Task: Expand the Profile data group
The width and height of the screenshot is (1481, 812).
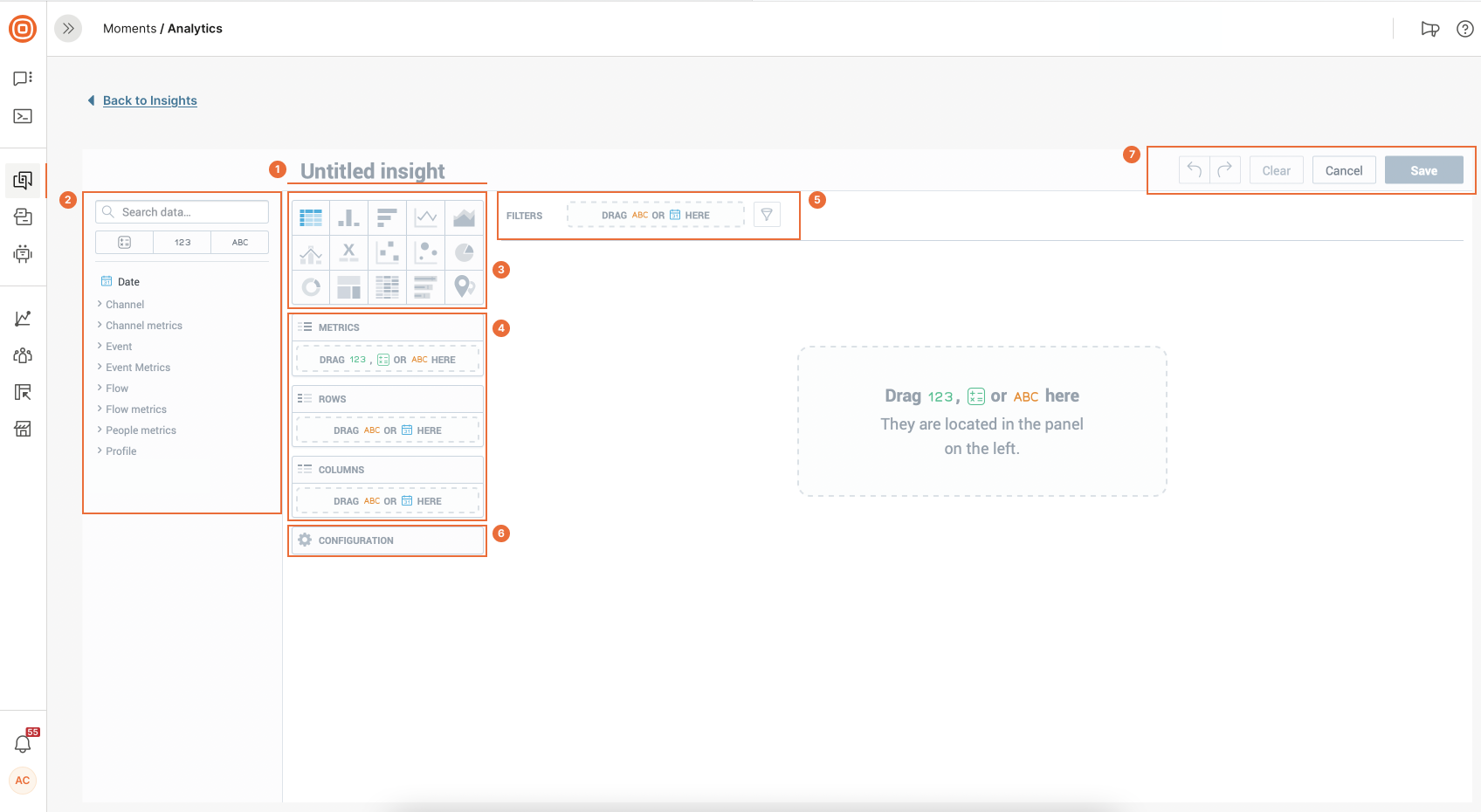Action: (121, 451)
